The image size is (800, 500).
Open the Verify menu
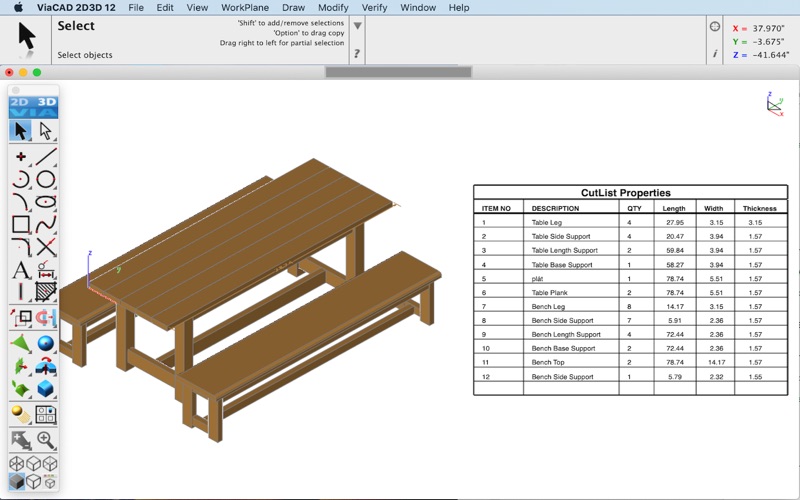click(x=374, y=7)
